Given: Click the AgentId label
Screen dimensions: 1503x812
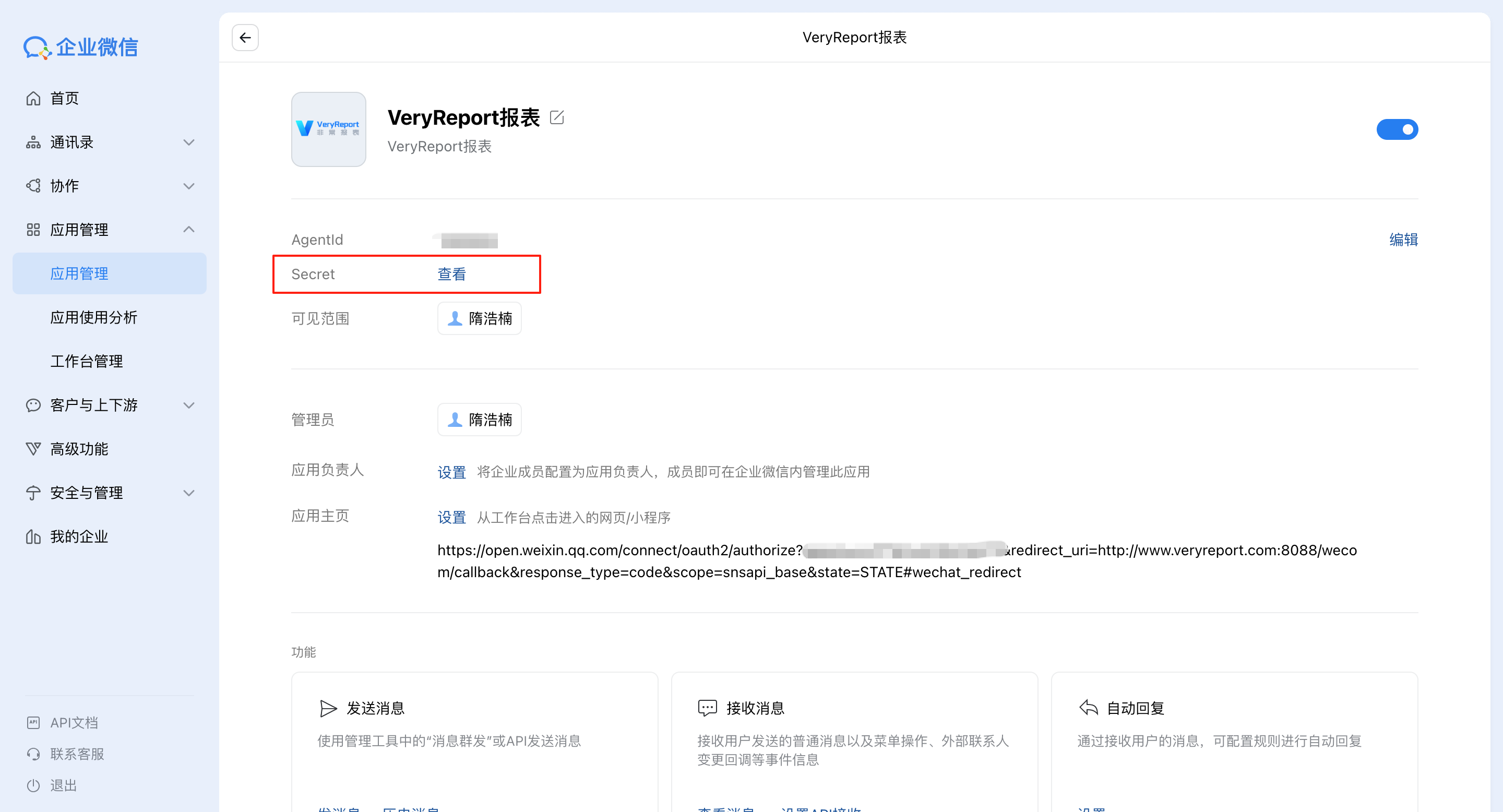Looking at the screenshot, I should click(317, 240).
